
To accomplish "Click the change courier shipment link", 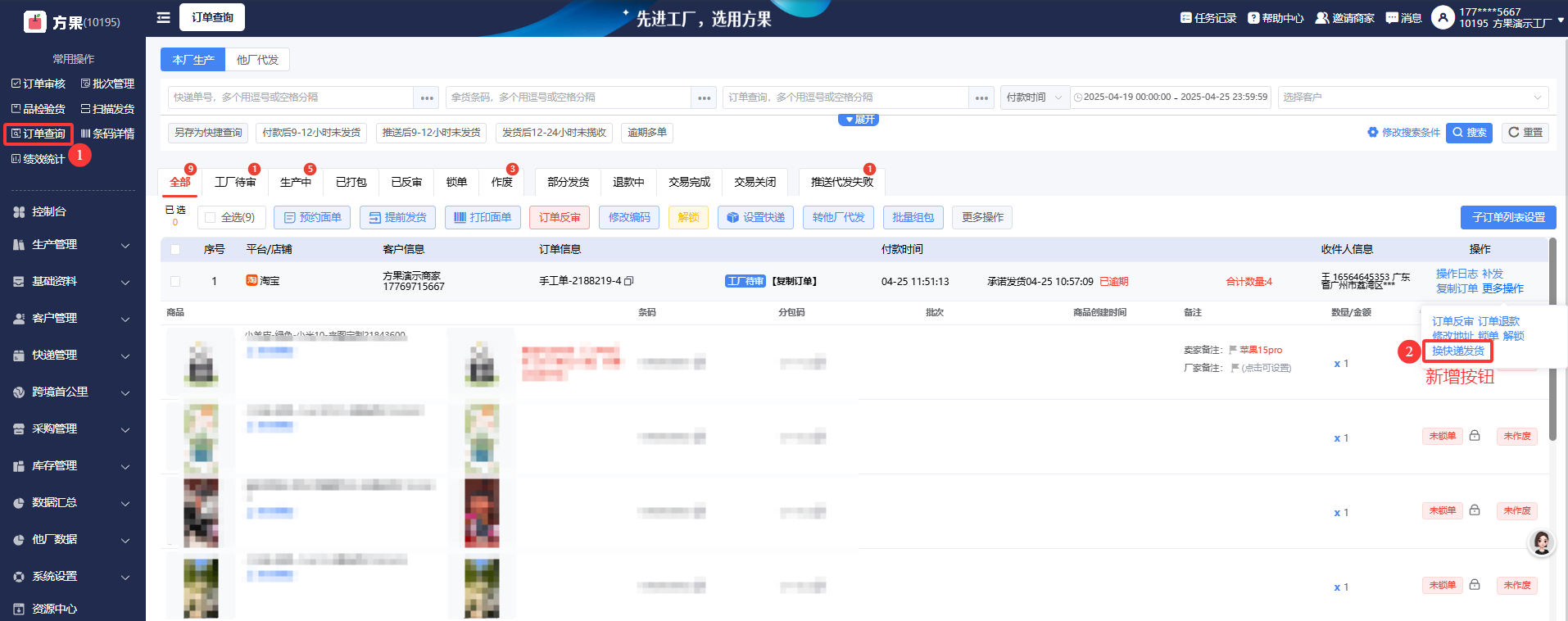I will click(1457, 351).
